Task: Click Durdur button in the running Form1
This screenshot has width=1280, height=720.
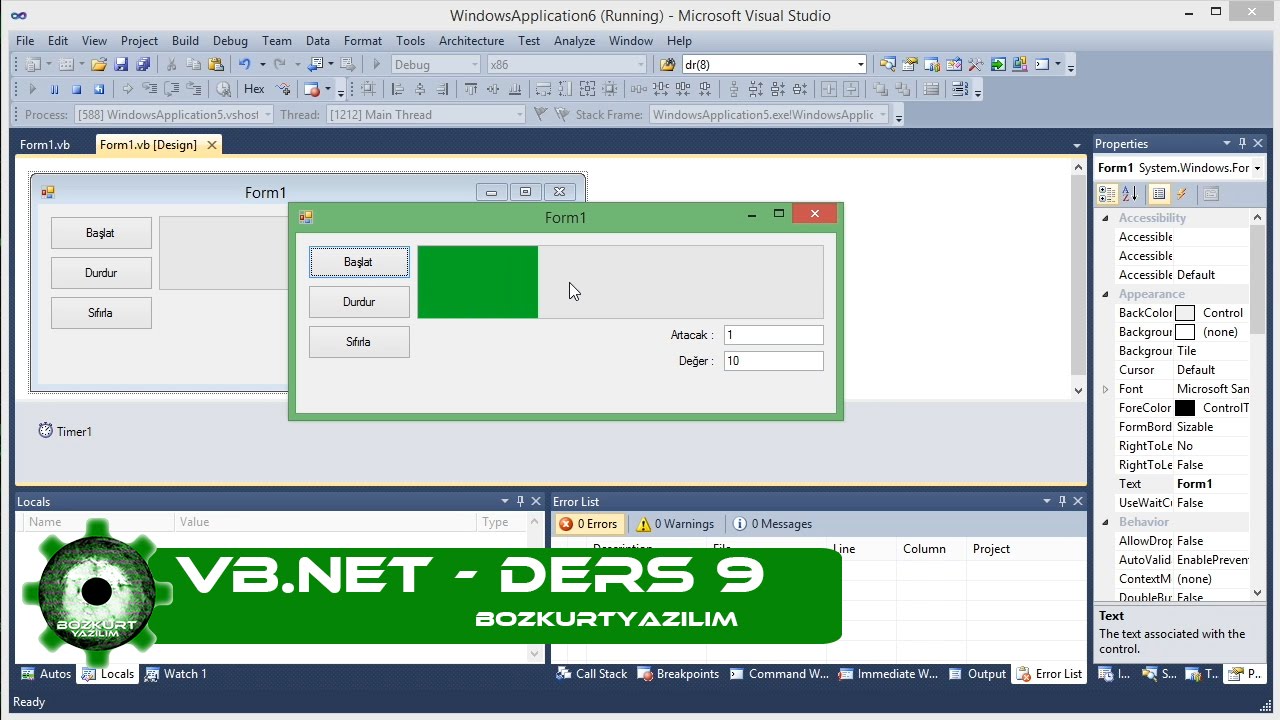Action: [x=359, y=302]
